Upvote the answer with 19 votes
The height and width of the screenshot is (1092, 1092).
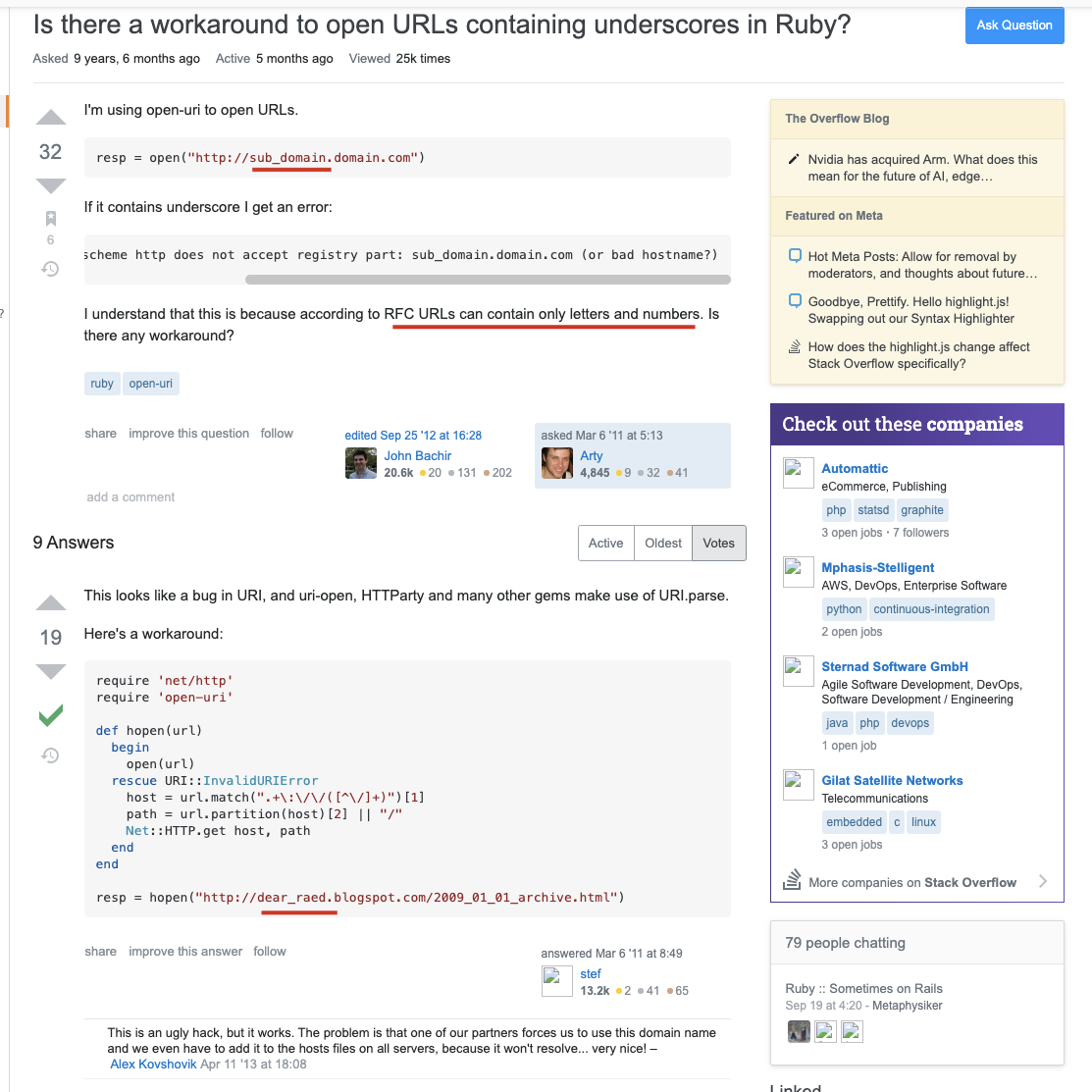(51, 603)
